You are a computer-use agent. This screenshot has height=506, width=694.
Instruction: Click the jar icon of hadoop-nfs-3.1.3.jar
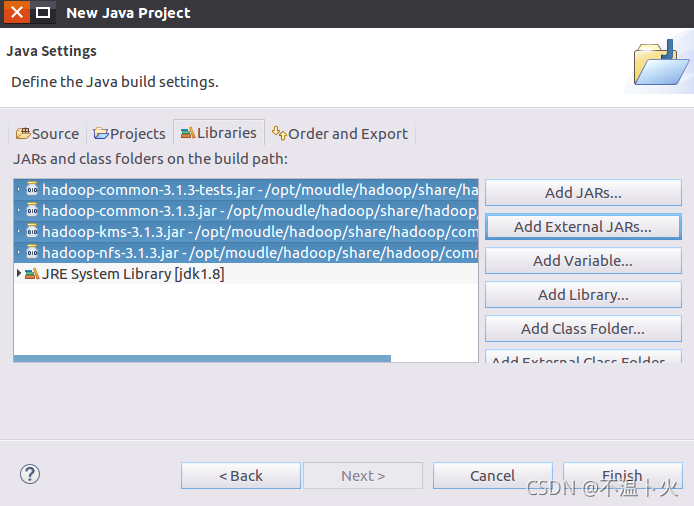tap(32, 251)
